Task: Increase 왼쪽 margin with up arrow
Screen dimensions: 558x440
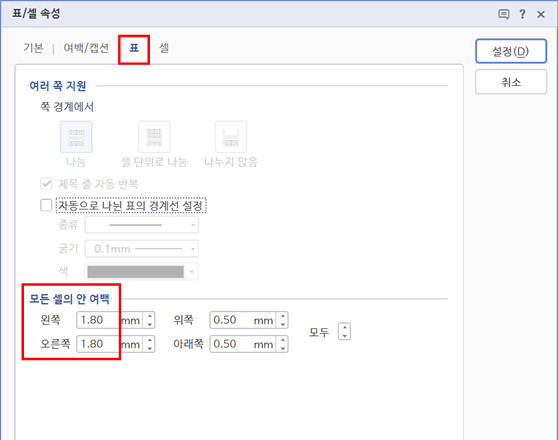Action: click(150, 316)
